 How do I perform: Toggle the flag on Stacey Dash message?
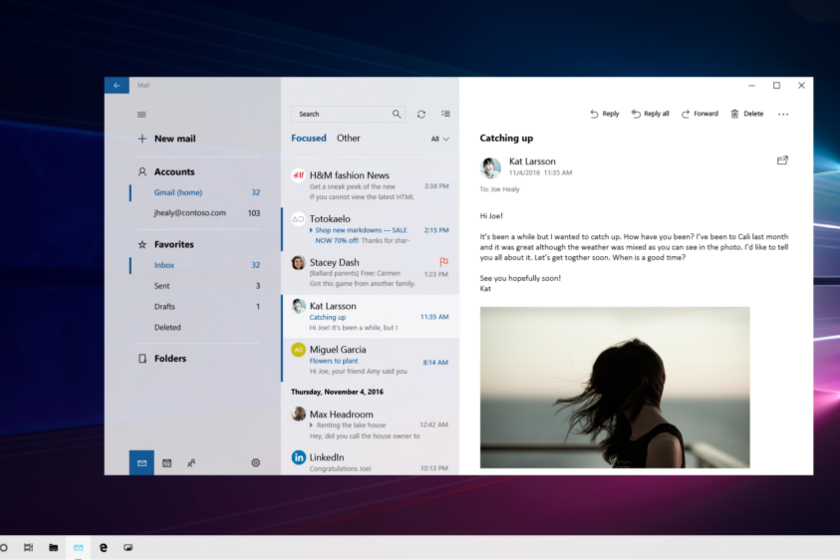[444, 262]
